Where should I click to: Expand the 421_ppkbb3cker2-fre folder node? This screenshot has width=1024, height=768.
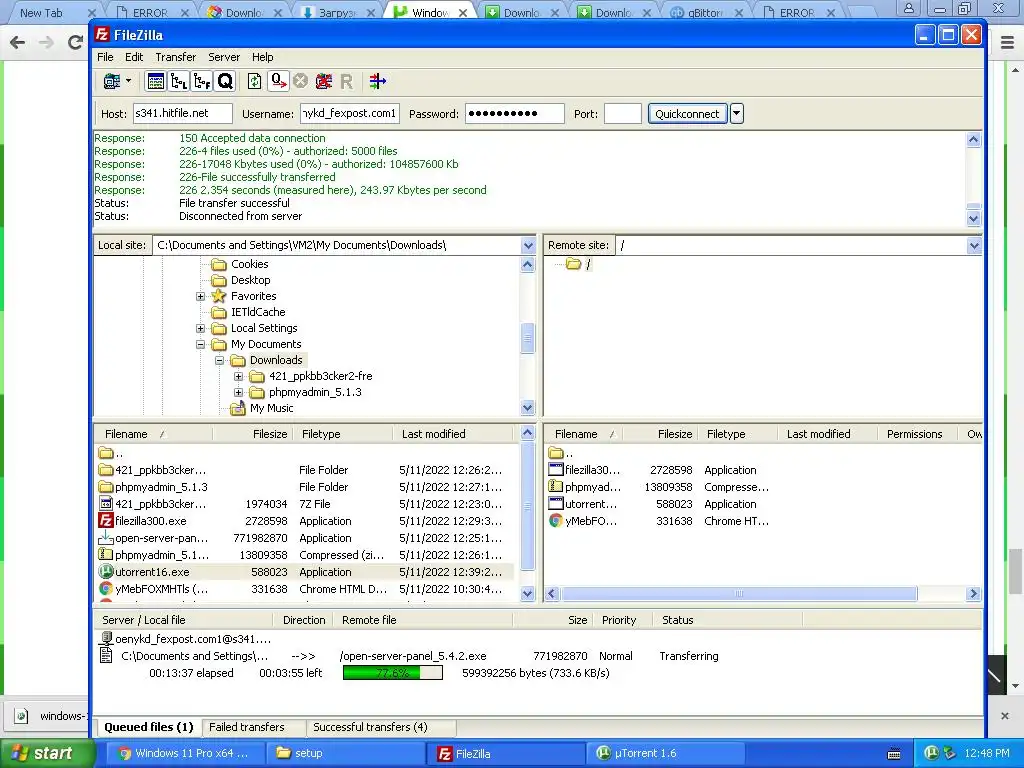pos(238,376)
